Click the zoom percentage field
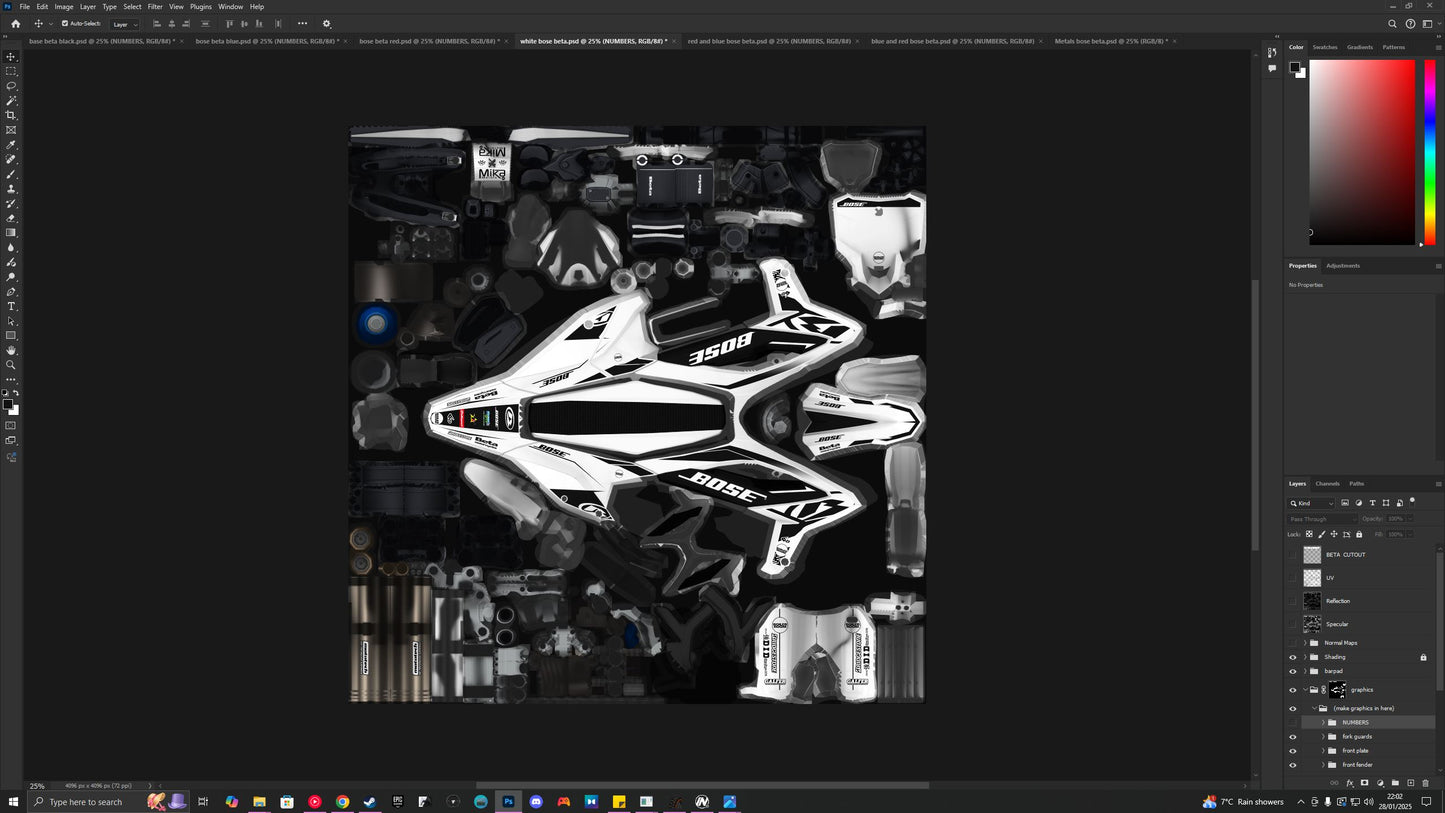This screenshot has width=1445, height=813. [x=37, y=786]
